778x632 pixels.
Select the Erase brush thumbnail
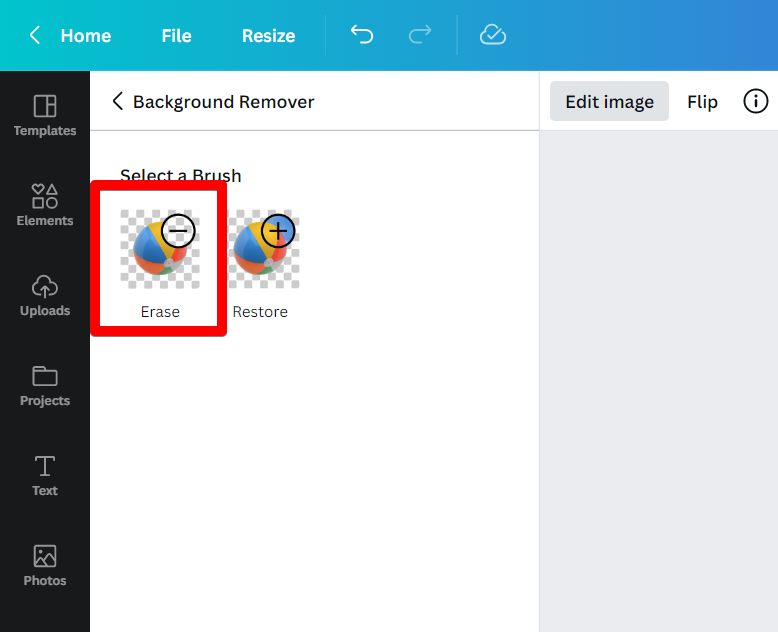[159, 249]
